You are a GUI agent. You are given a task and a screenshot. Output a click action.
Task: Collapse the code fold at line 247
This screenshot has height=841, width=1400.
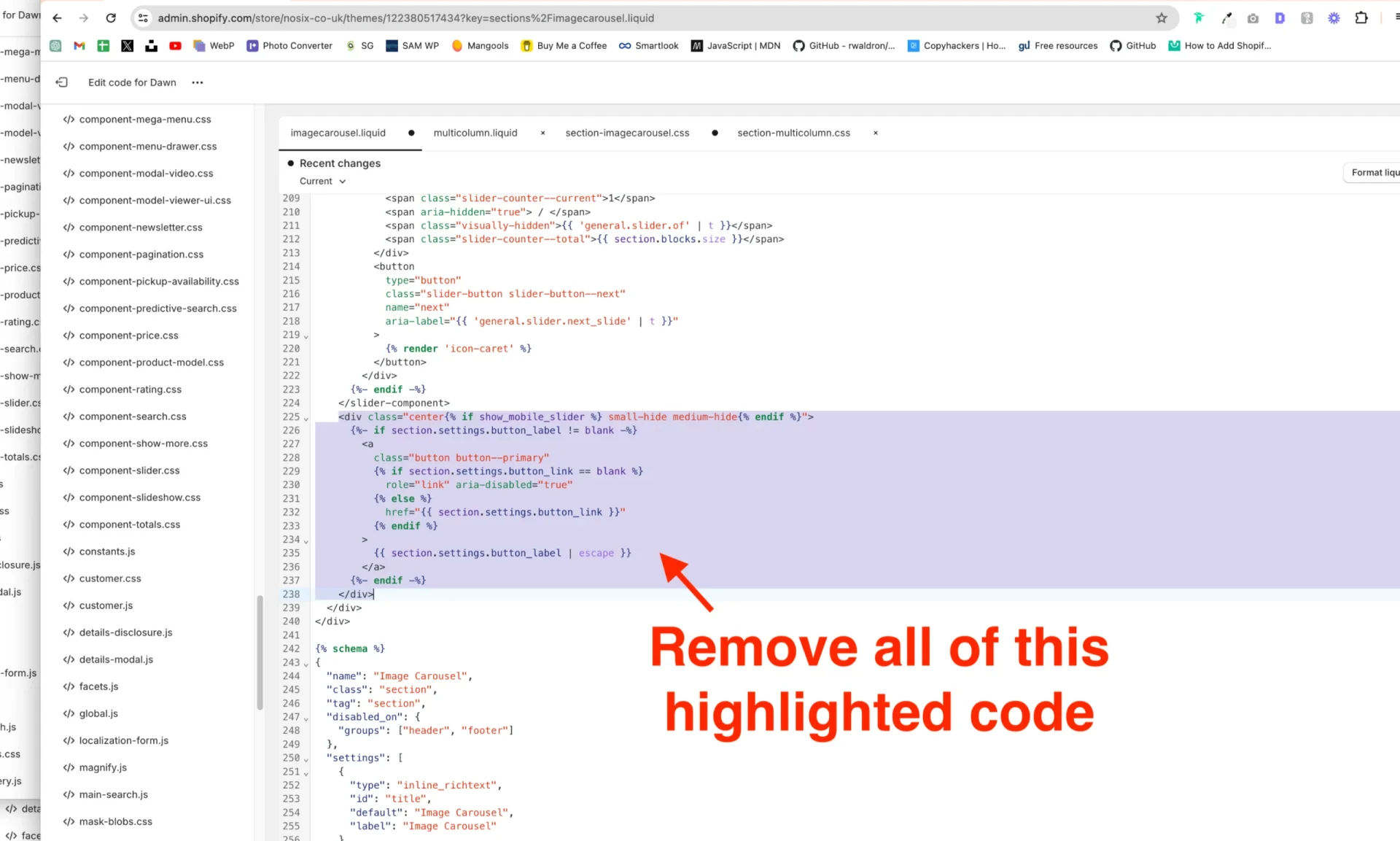(307, 717)
